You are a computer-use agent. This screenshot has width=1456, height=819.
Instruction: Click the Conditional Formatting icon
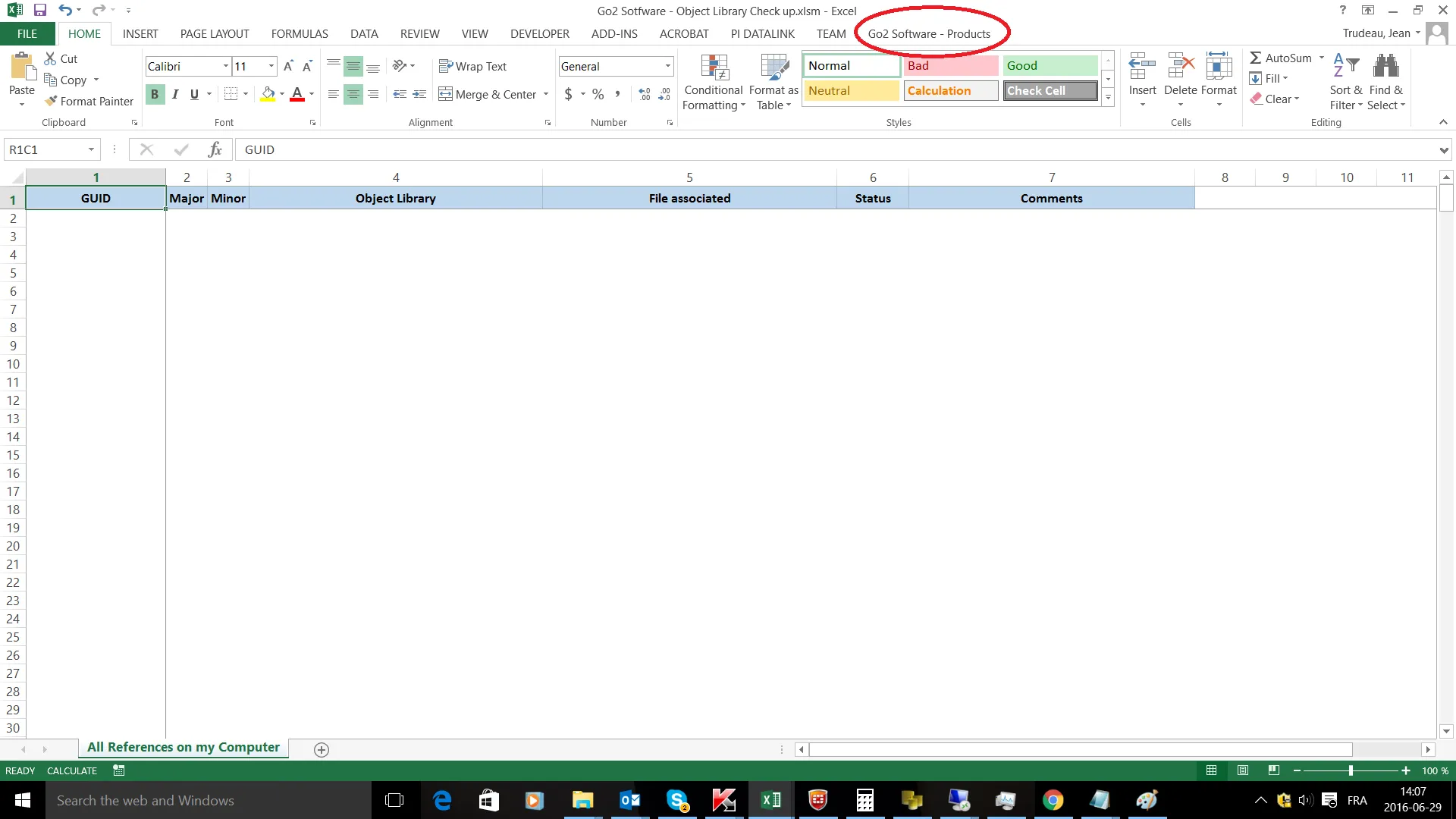point(714,68)
